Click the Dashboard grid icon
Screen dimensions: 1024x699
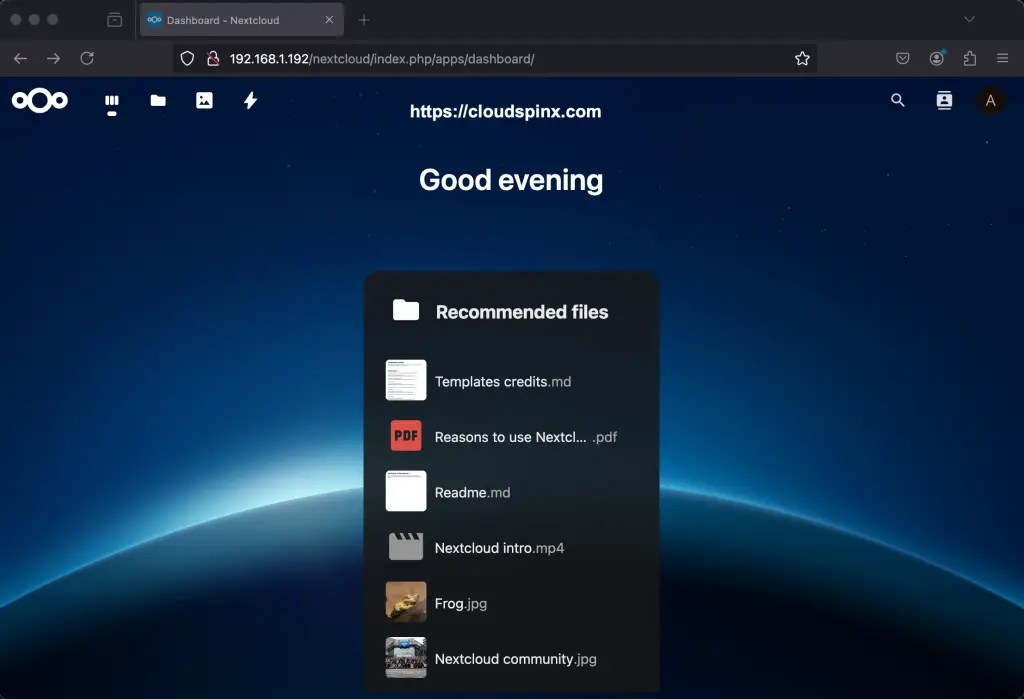point(112,101)
